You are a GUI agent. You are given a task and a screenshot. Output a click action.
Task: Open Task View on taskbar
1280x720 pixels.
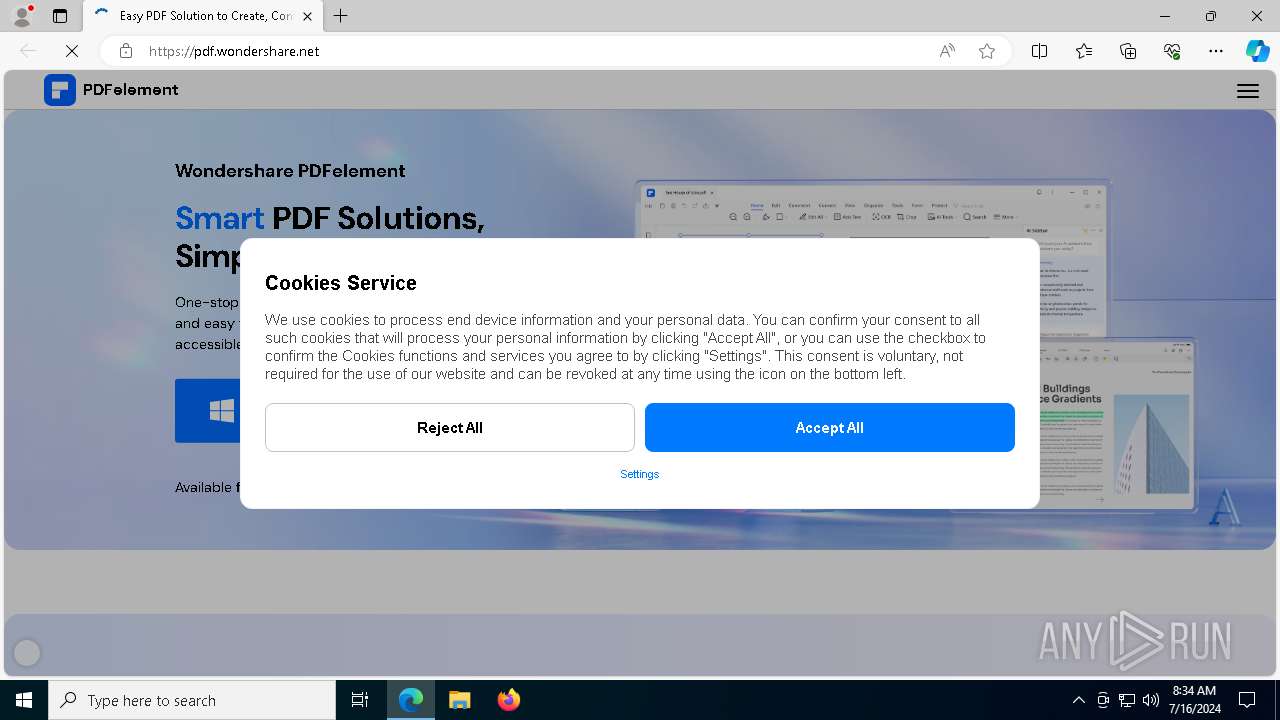pyautogui.click(x=360, y=700)
